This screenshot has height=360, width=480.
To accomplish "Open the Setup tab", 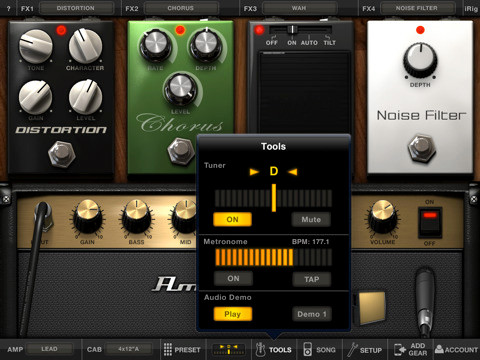I will pos(364,350).
